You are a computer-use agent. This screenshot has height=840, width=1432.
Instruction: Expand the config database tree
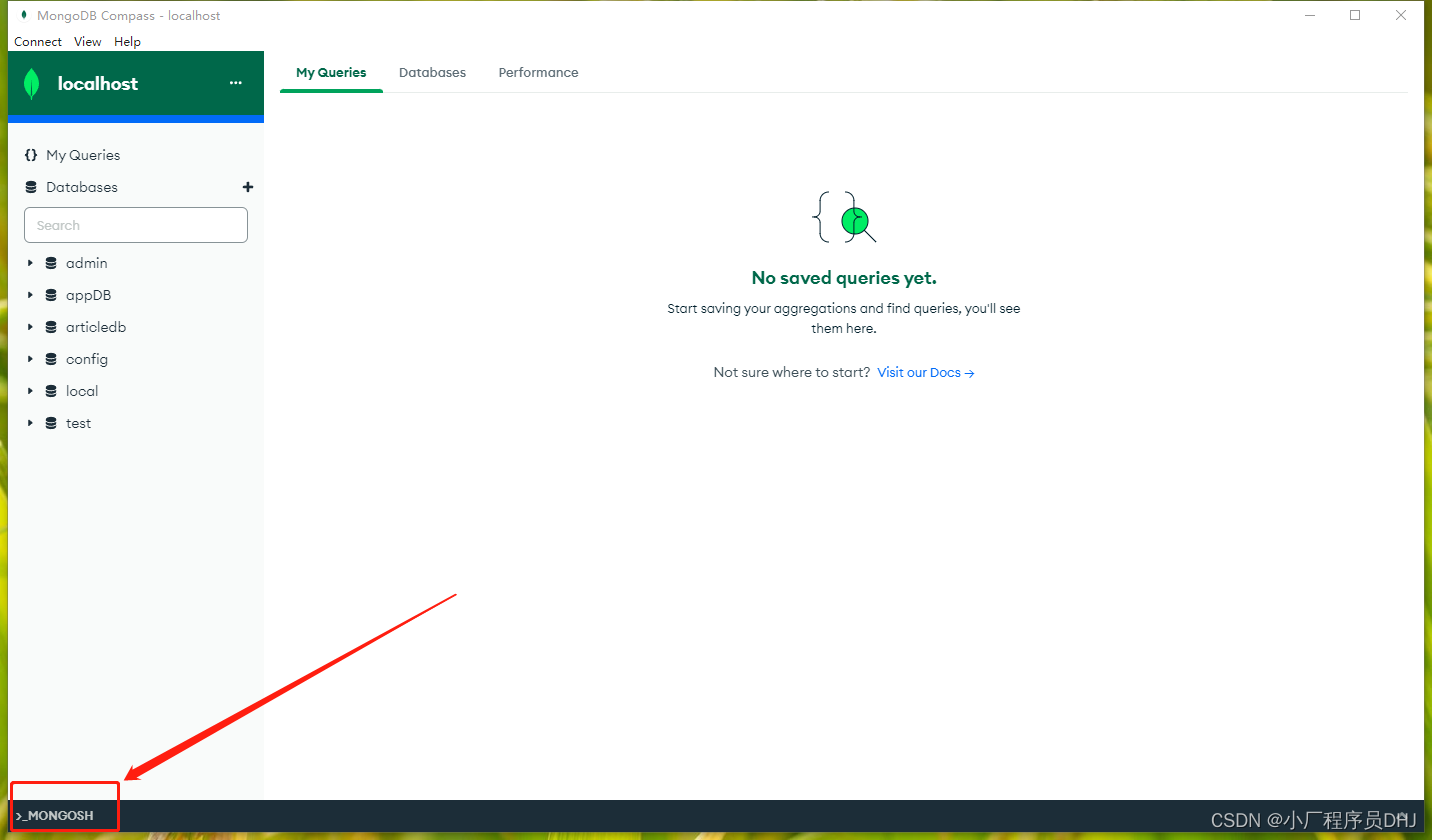pos(30,359)
